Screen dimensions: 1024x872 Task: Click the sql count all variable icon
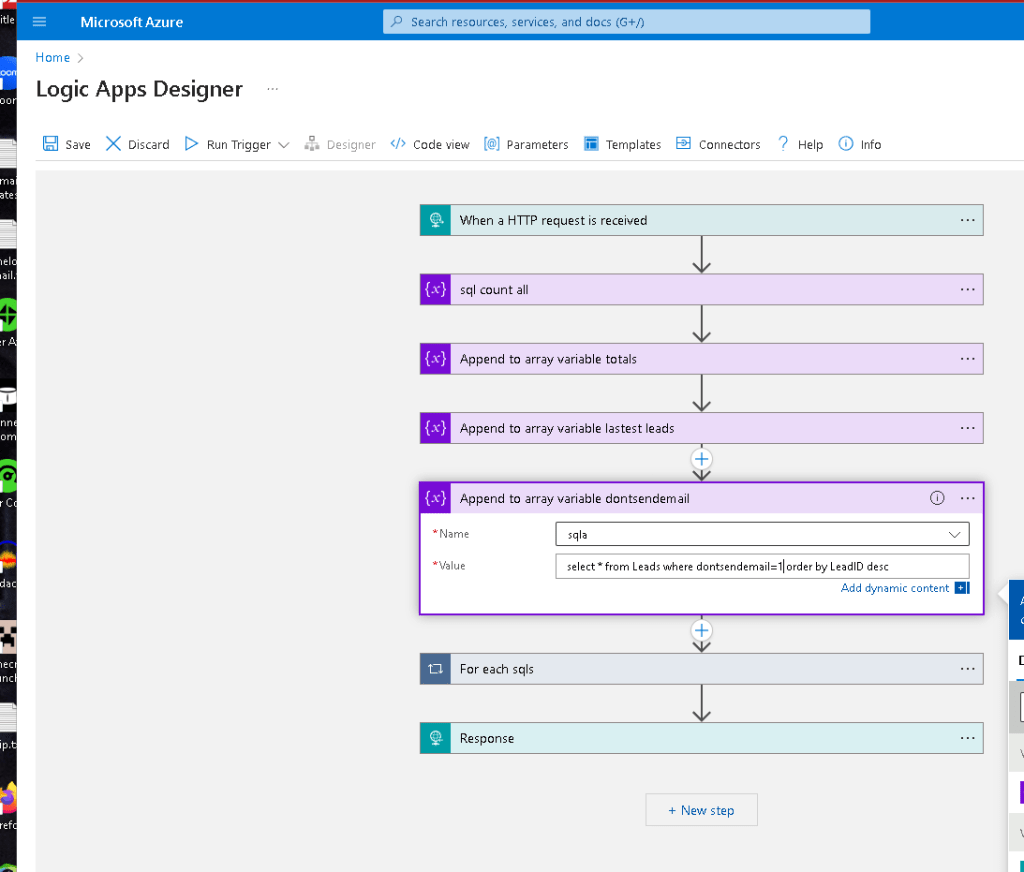(436, 289)
